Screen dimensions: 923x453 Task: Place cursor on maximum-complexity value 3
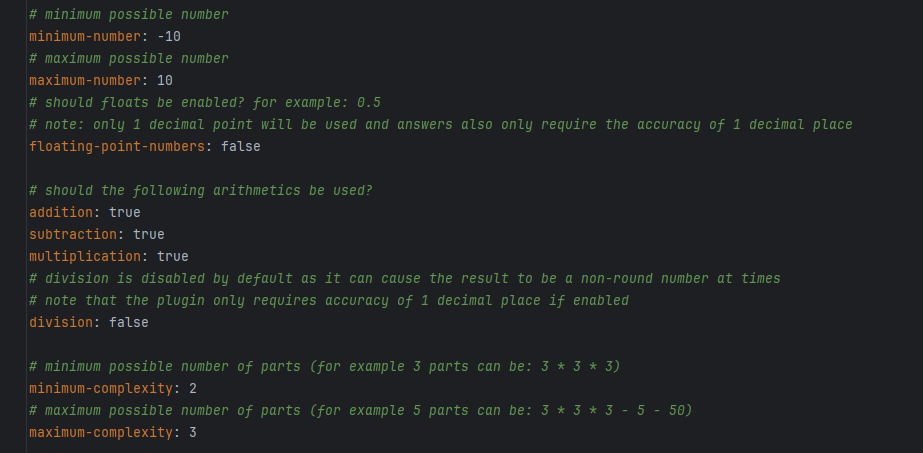click(193, 432)
